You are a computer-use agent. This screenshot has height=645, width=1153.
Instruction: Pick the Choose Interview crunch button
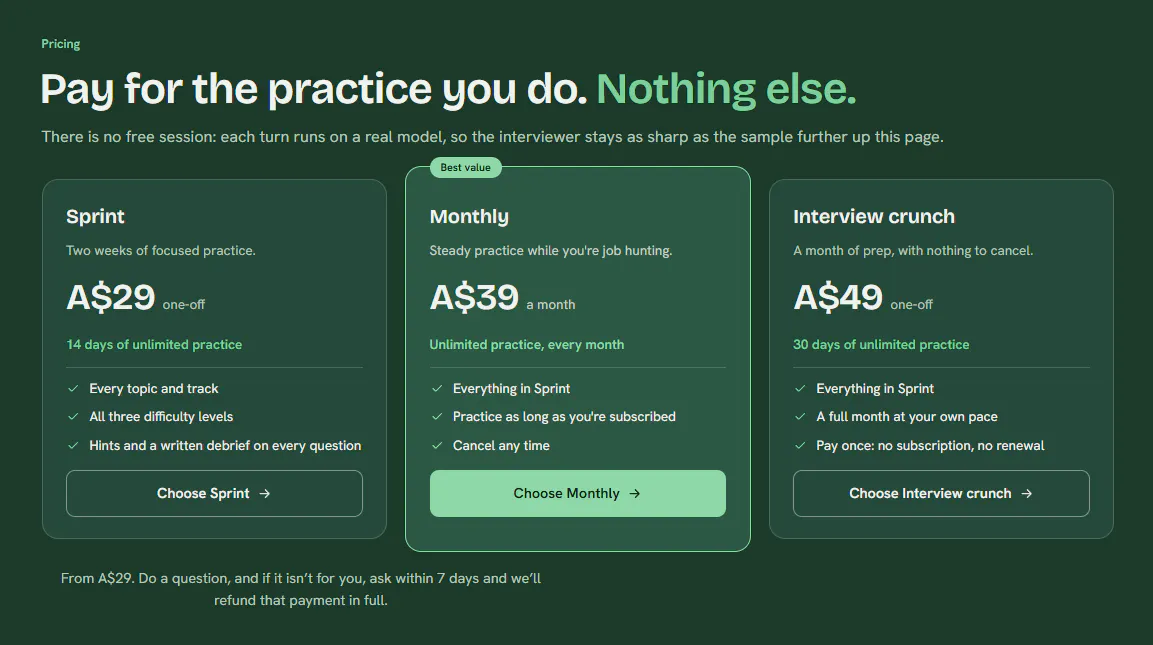(941, 493)
